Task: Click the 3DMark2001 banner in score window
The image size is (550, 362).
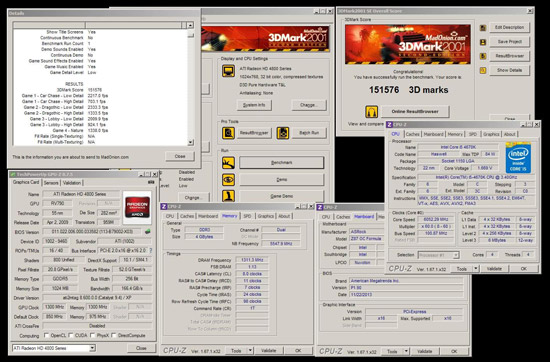Action: [408, 45]
